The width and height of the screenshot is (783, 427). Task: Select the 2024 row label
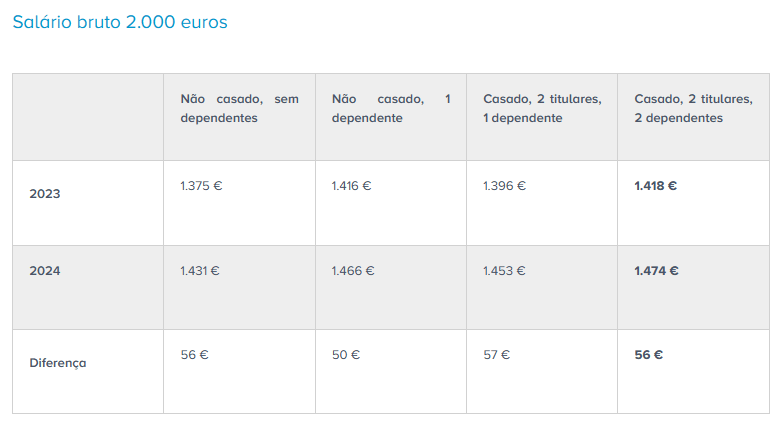click(x=45, y=271)
